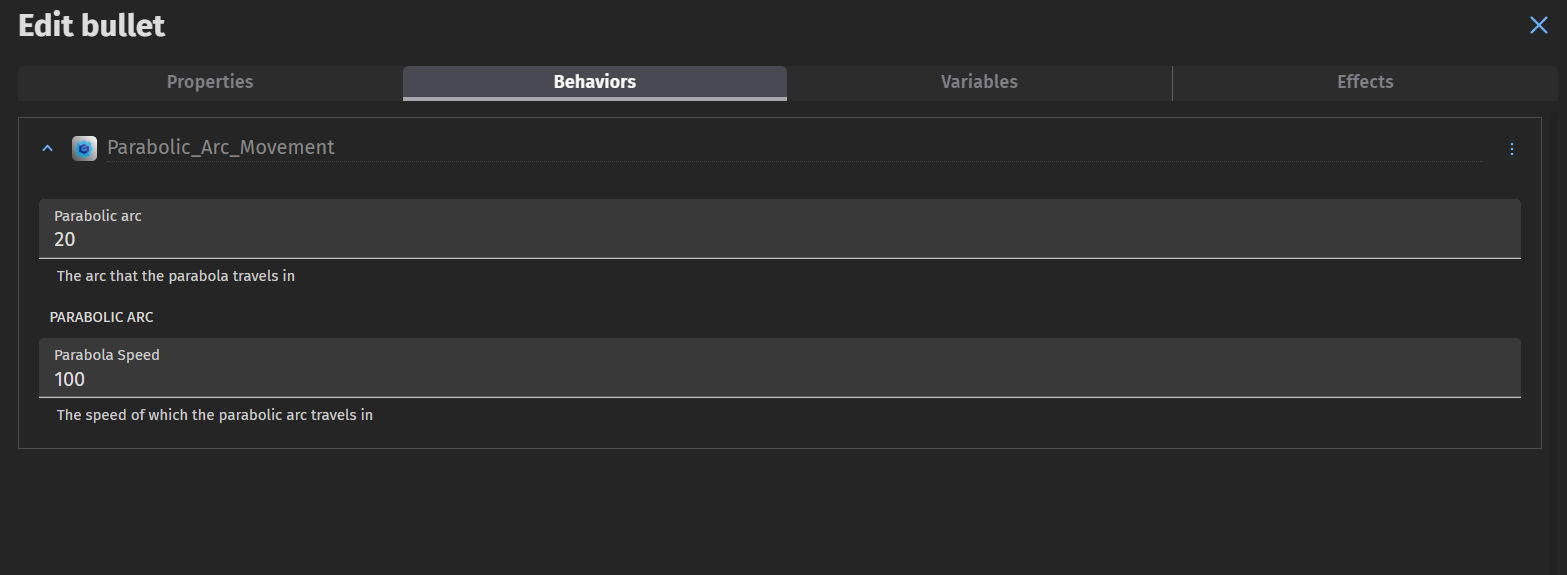Go to the Effects tab

[1364, 82]
